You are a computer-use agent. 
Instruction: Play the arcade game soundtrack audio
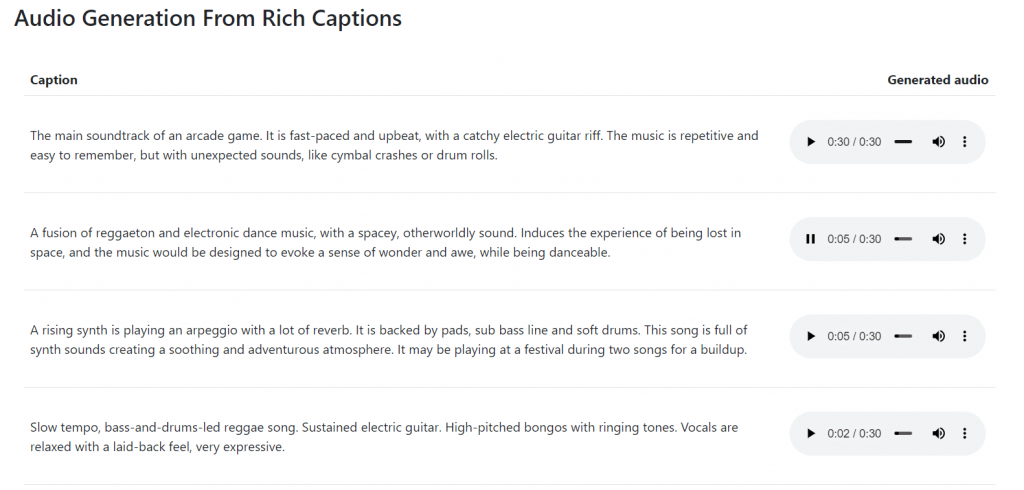[810, 142]
